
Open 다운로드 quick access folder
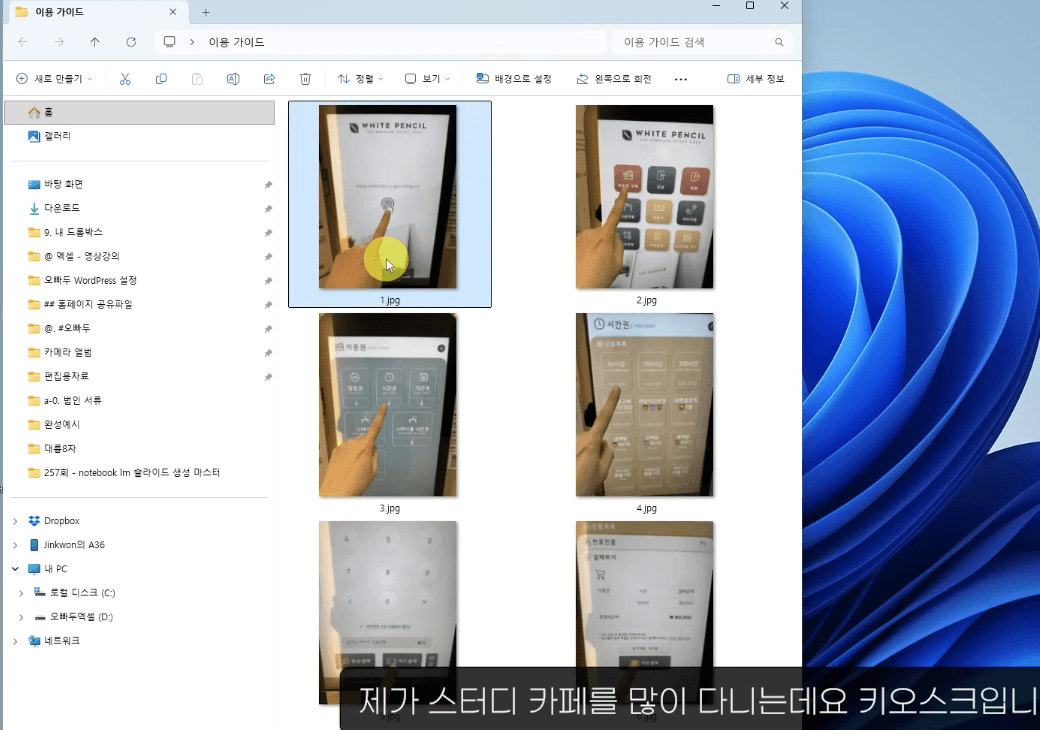point(62,208)
